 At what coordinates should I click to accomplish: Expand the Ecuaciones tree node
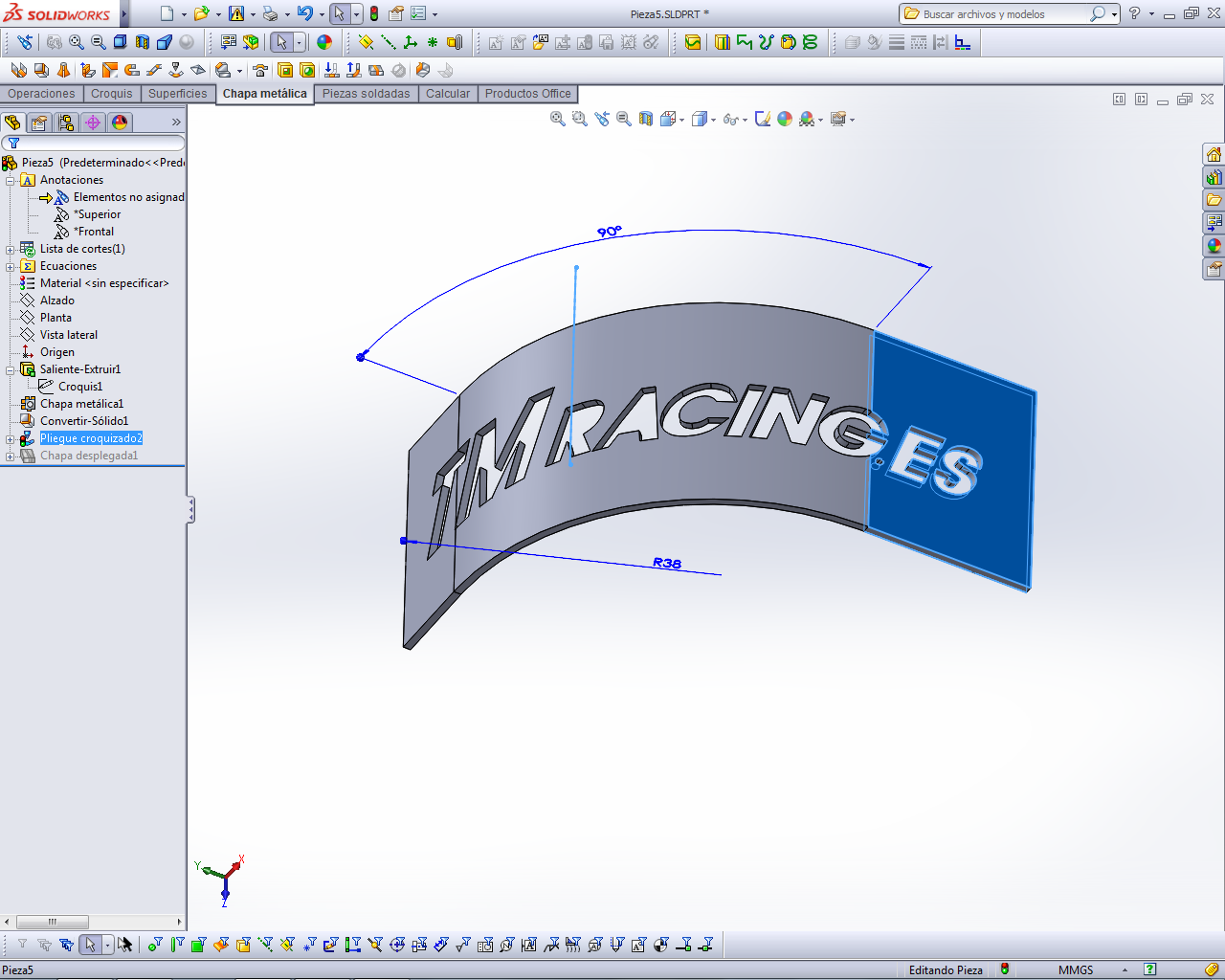(x=10, y=266)
